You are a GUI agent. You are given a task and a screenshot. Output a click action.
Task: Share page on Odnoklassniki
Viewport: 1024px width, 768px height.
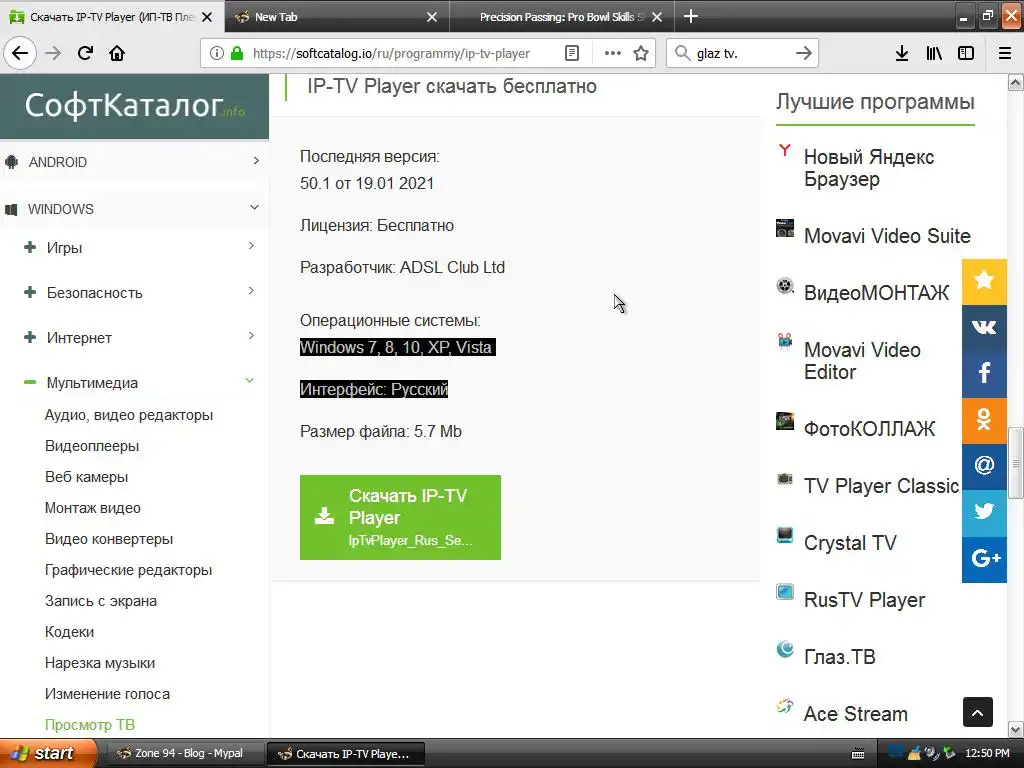[984, 421]
